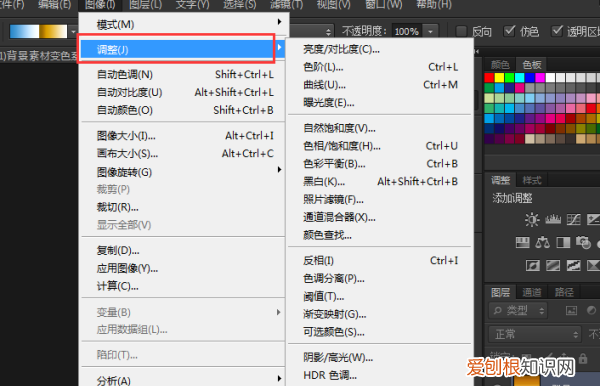Choose 可选颜色(S) from the submenu
Screen dimensions: 600x386
[380, 332]
